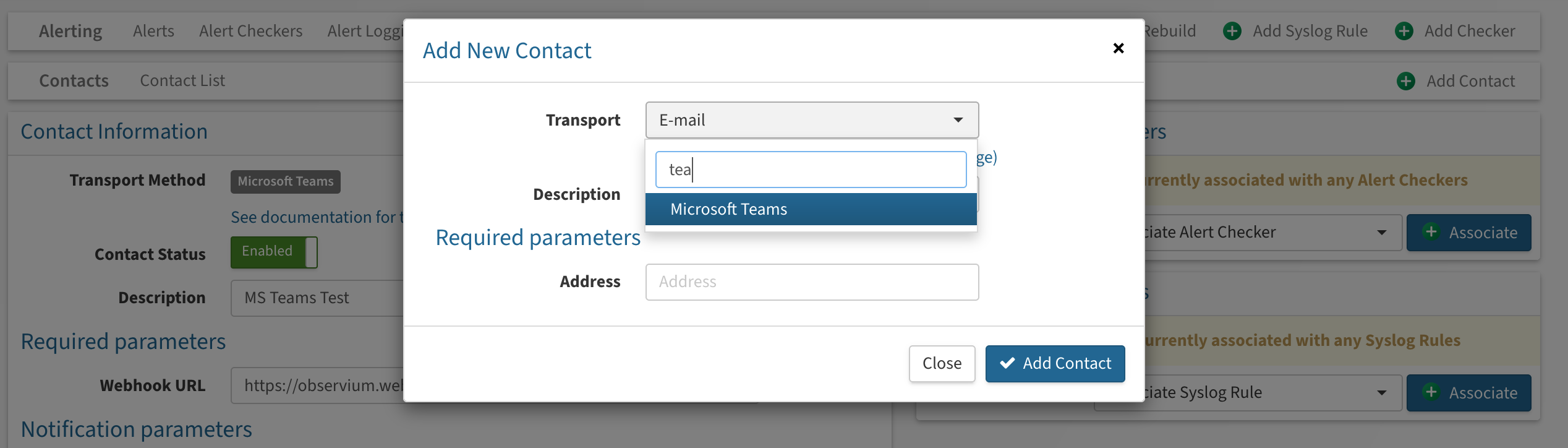Open Contact List in Contacts bar
This screenshot has height=448, width=1568.
(182, 81)
